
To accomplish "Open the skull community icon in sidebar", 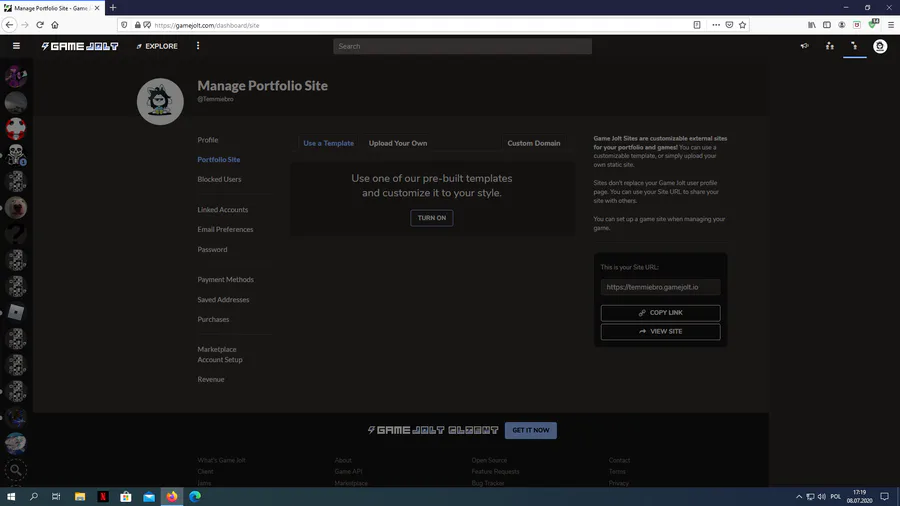I will (16, 155).
